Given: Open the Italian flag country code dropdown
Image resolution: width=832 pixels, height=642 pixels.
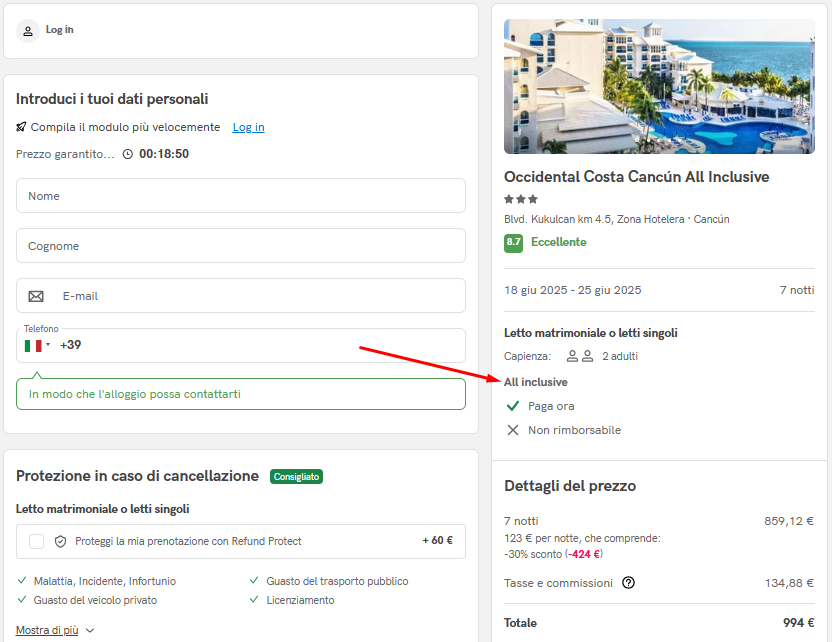Looking at the screenshot, I should [37, 345].
